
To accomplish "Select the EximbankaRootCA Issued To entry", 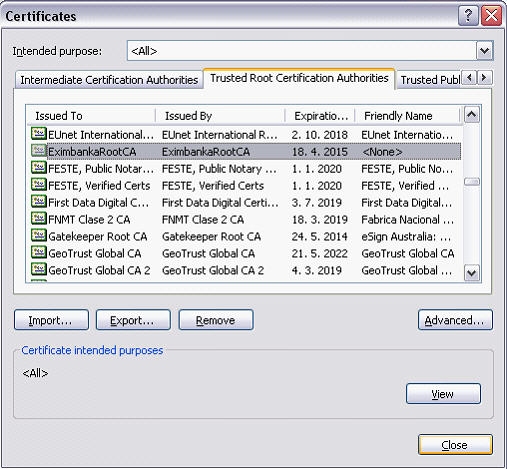I will pyautogui.click(x=92, y=152).
